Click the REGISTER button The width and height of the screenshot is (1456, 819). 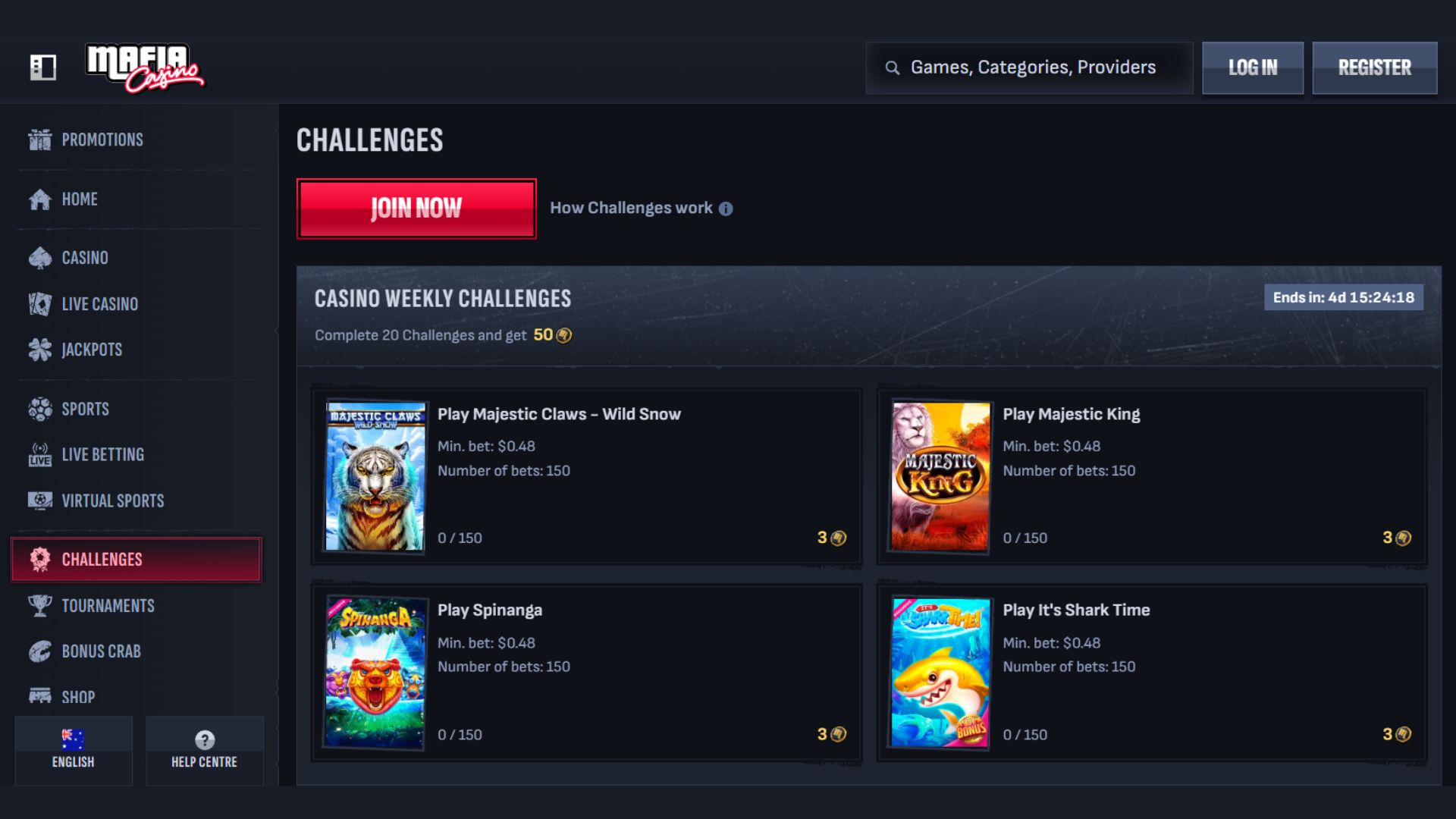coord(1375,67)
